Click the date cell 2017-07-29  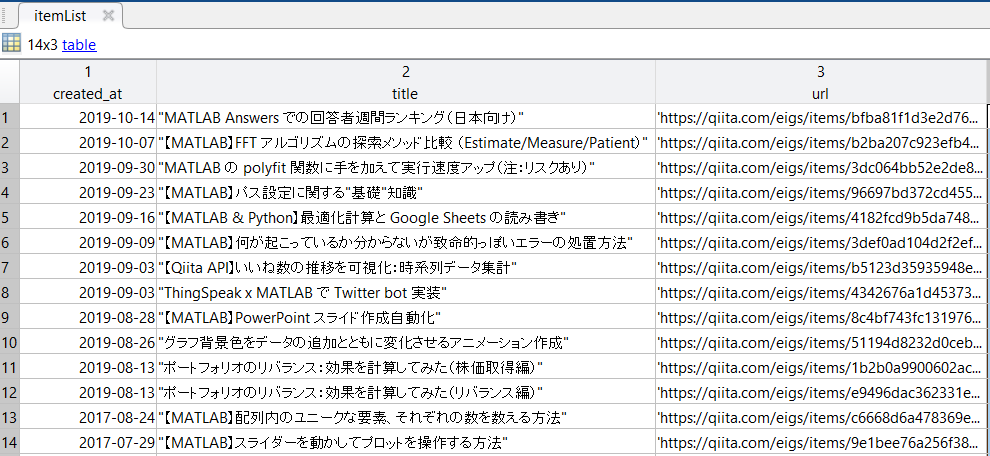click(x=88, y=442)
